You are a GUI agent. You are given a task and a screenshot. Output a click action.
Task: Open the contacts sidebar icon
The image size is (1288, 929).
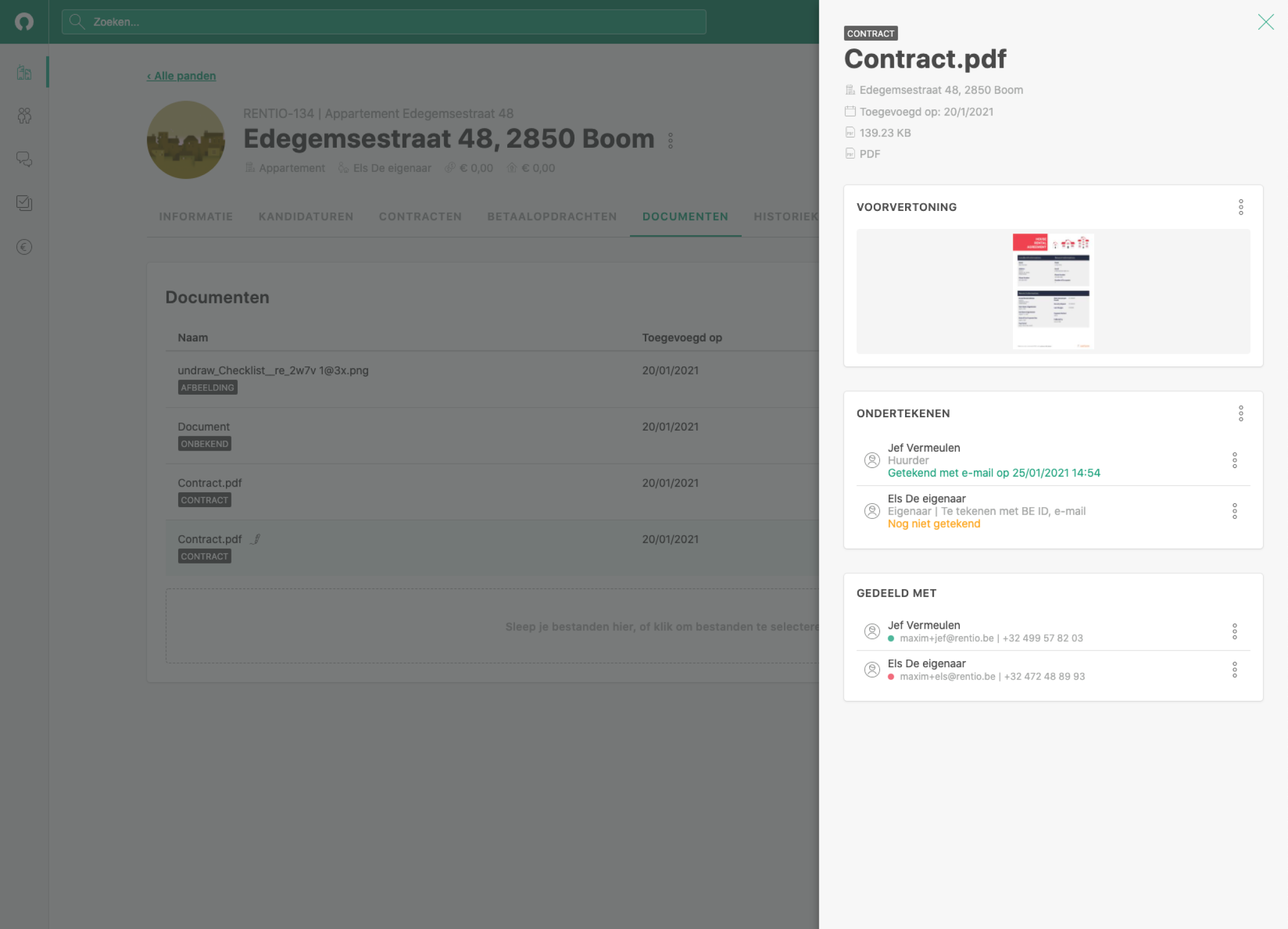[24, 116]
